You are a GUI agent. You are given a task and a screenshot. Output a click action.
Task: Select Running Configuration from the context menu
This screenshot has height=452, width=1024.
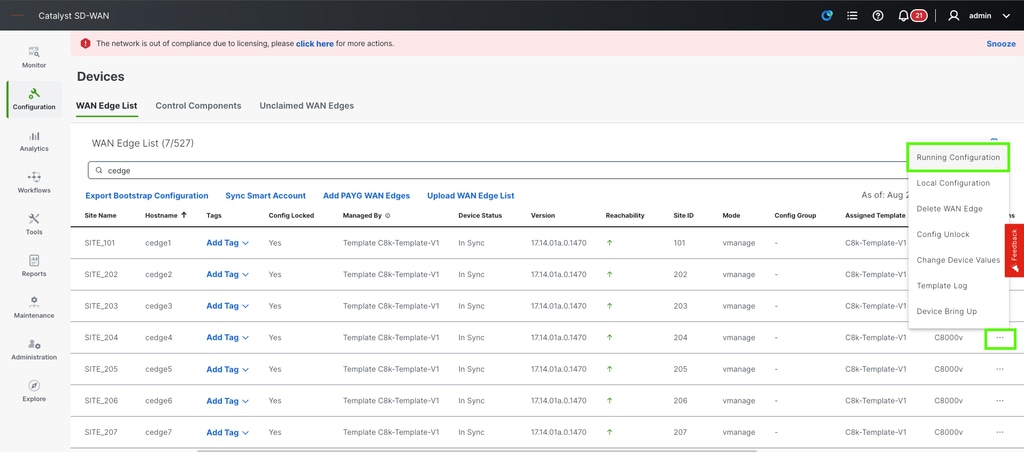pyautogui.click(x=958, y=158)
